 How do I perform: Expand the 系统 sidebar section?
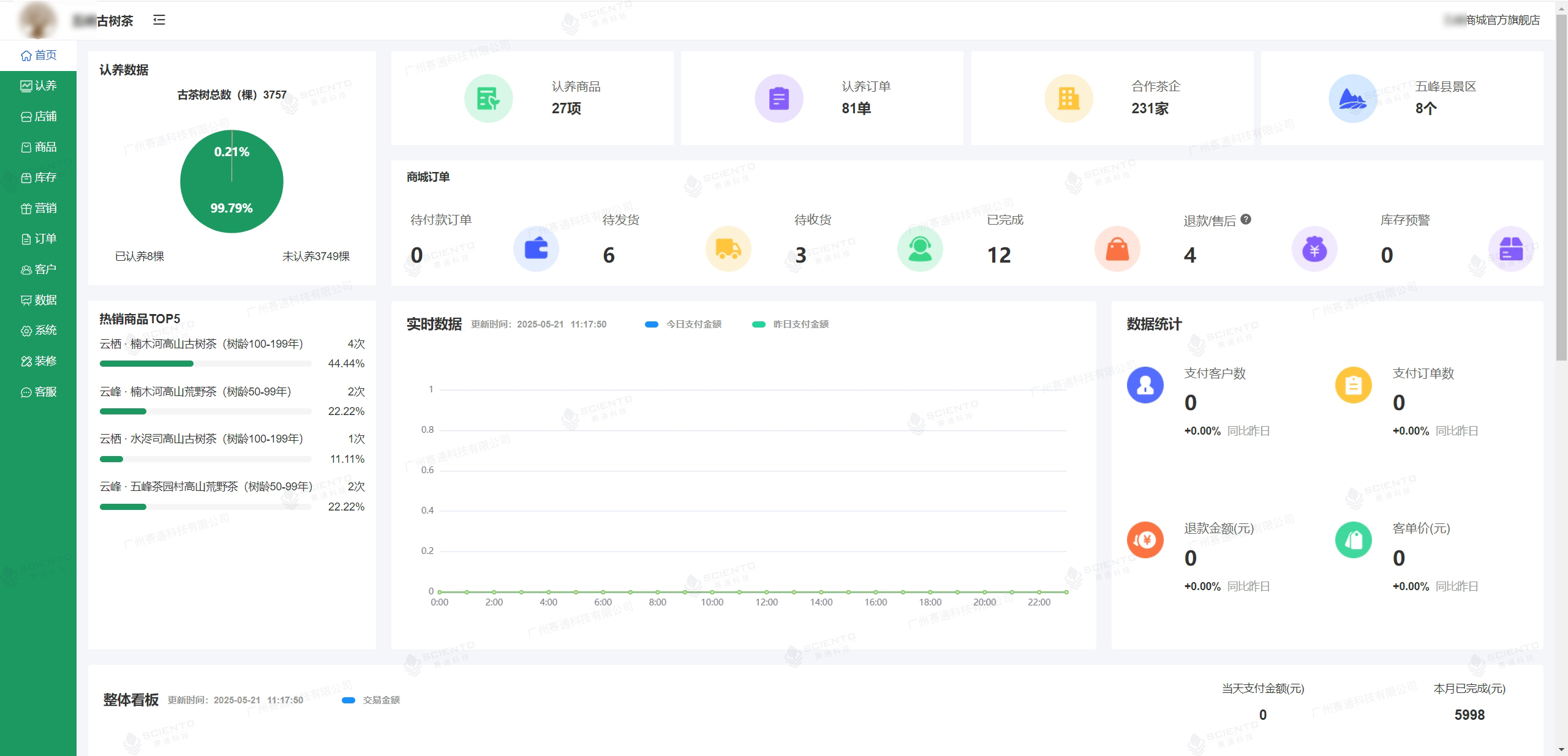[39, 331]
